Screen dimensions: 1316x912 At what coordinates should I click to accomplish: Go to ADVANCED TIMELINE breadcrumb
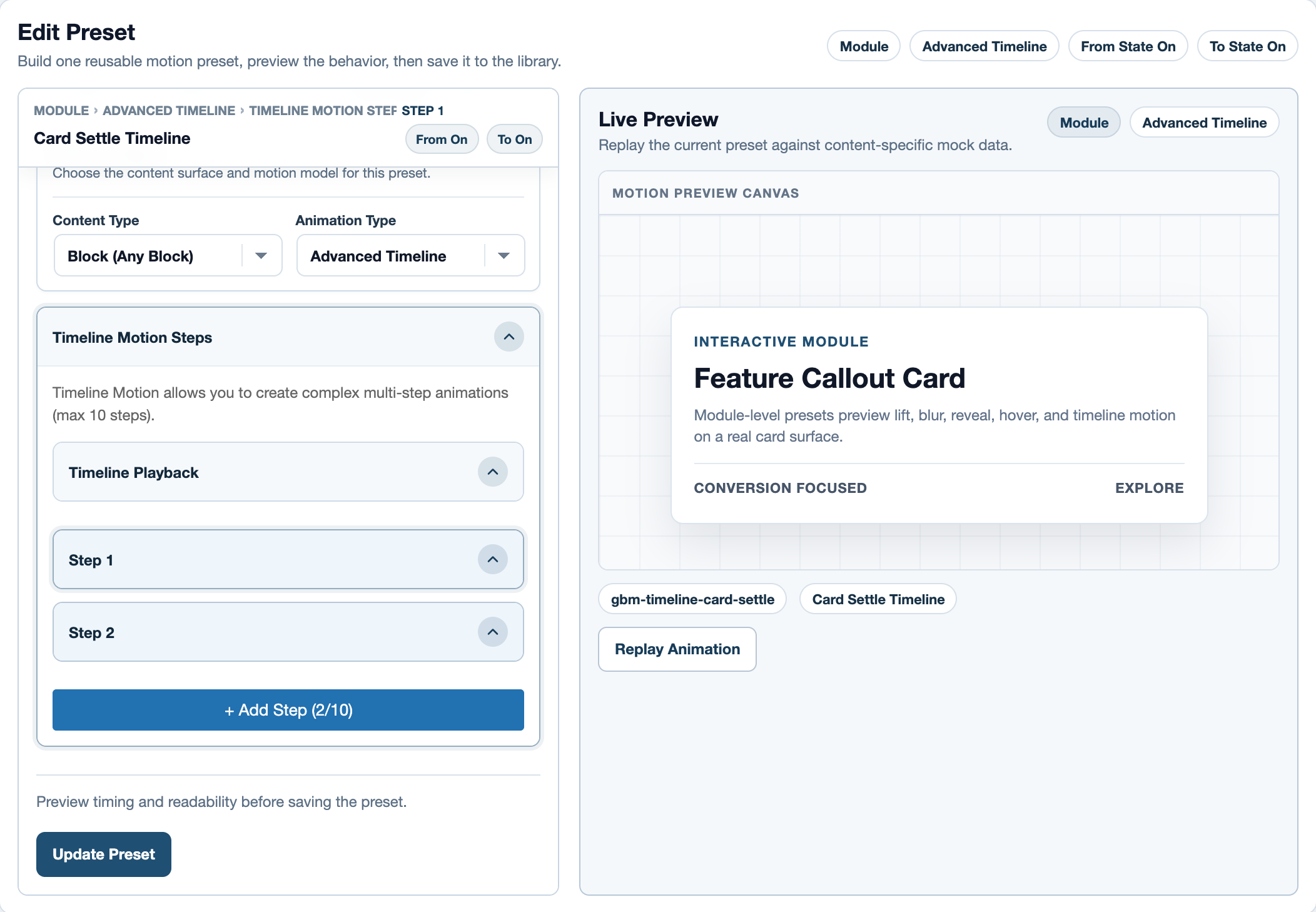click(169, 111)
